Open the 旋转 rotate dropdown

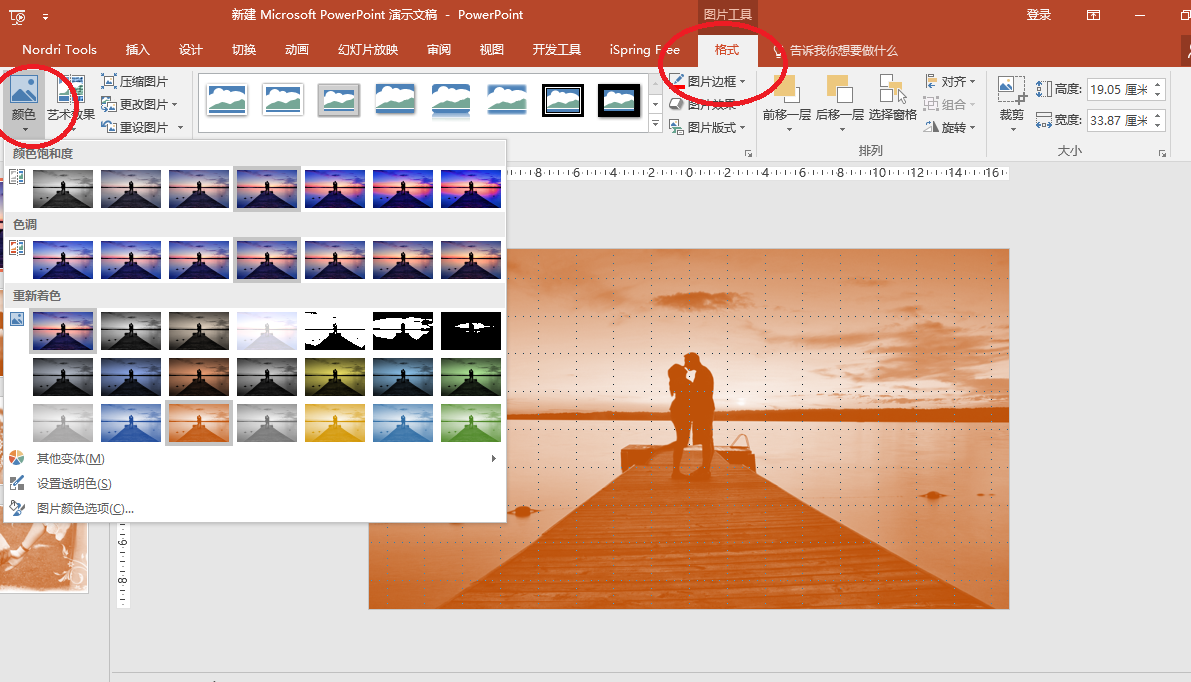pyautogui.click(x=950, y=127)
